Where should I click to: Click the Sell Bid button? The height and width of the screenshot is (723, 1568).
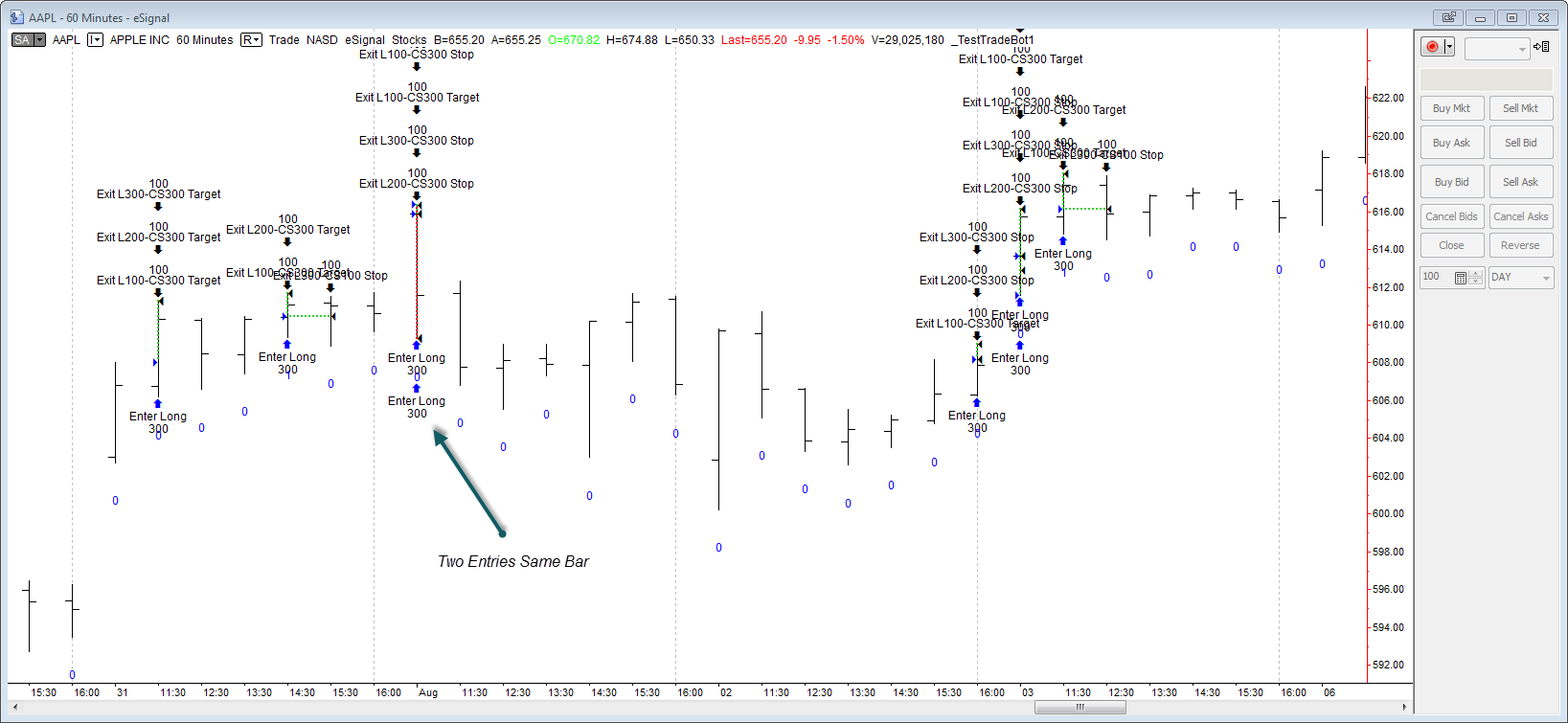coord(1520,143)
